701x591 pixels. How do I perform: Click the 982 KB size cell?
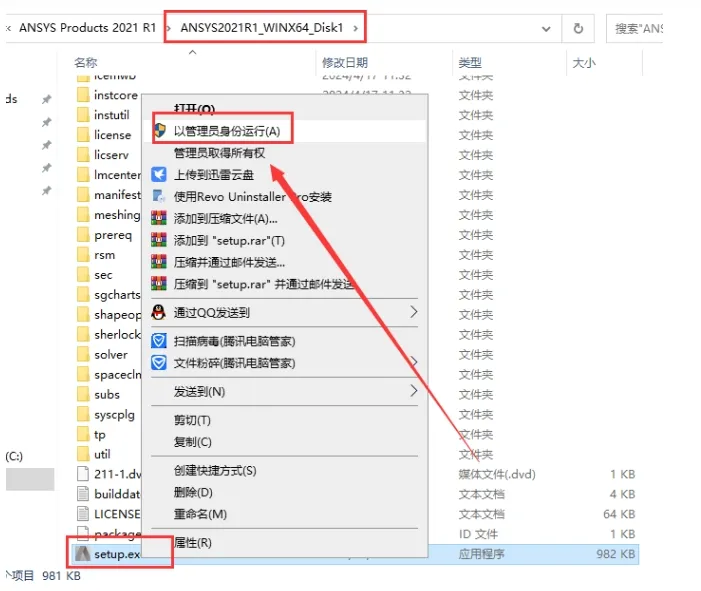click(x=616, y=554)
